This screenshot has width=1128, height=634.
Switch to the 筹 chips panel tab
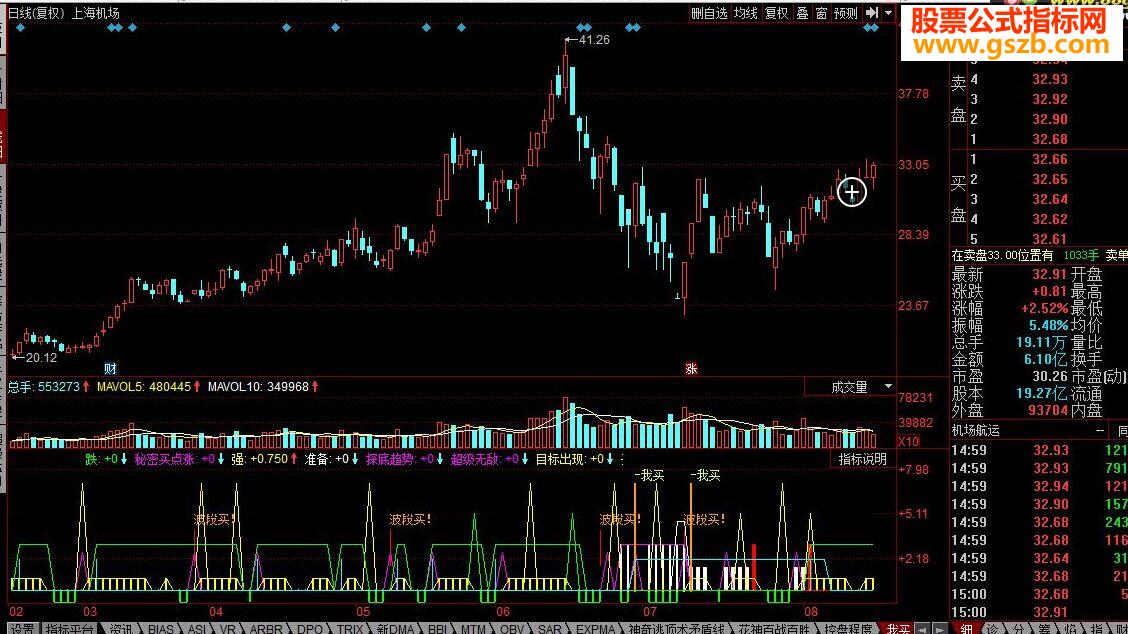click(x=1045, y=628)
